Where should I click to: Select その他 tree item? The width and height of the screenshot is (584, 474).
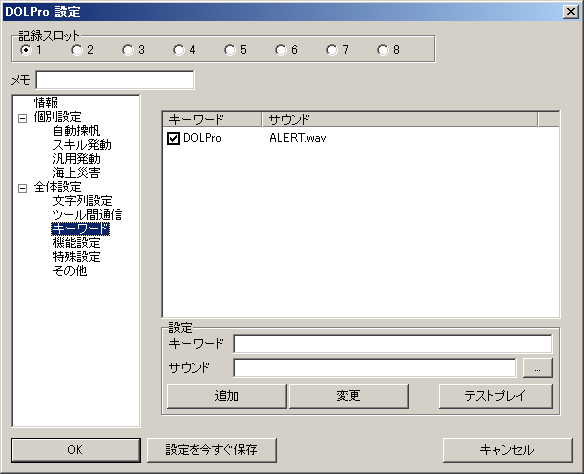pyautogui.click(x=70, y=271)
